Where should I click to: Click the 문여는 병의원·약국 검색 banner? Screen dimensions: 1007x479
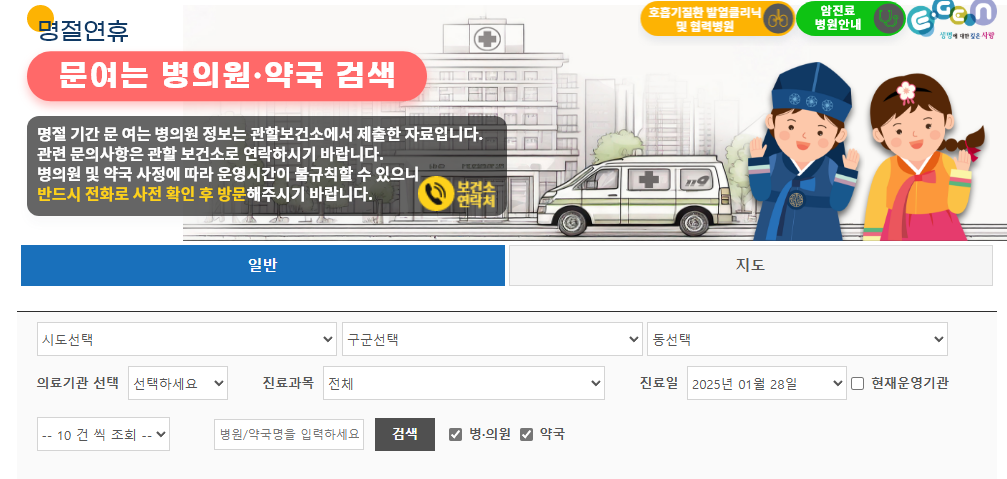(227, 76)
